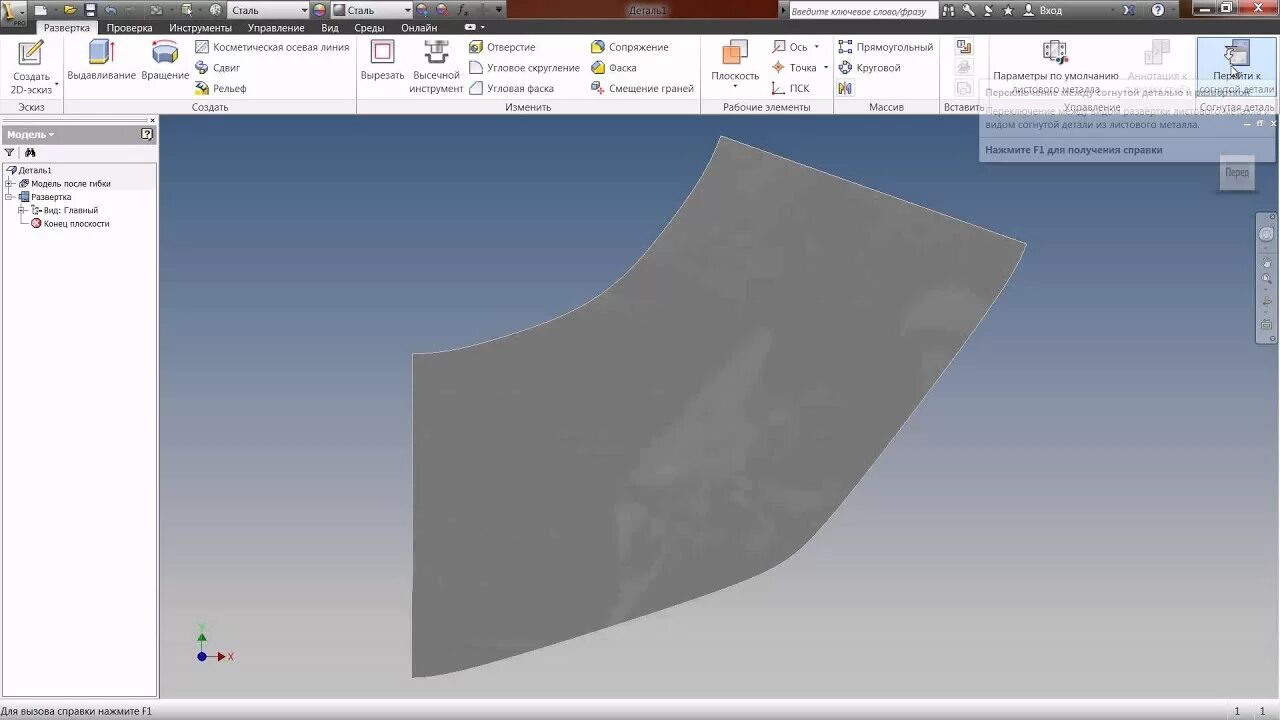The image size is (1280, 720).
Task: Open the browser help question icon
Action: tap(147, 134)
